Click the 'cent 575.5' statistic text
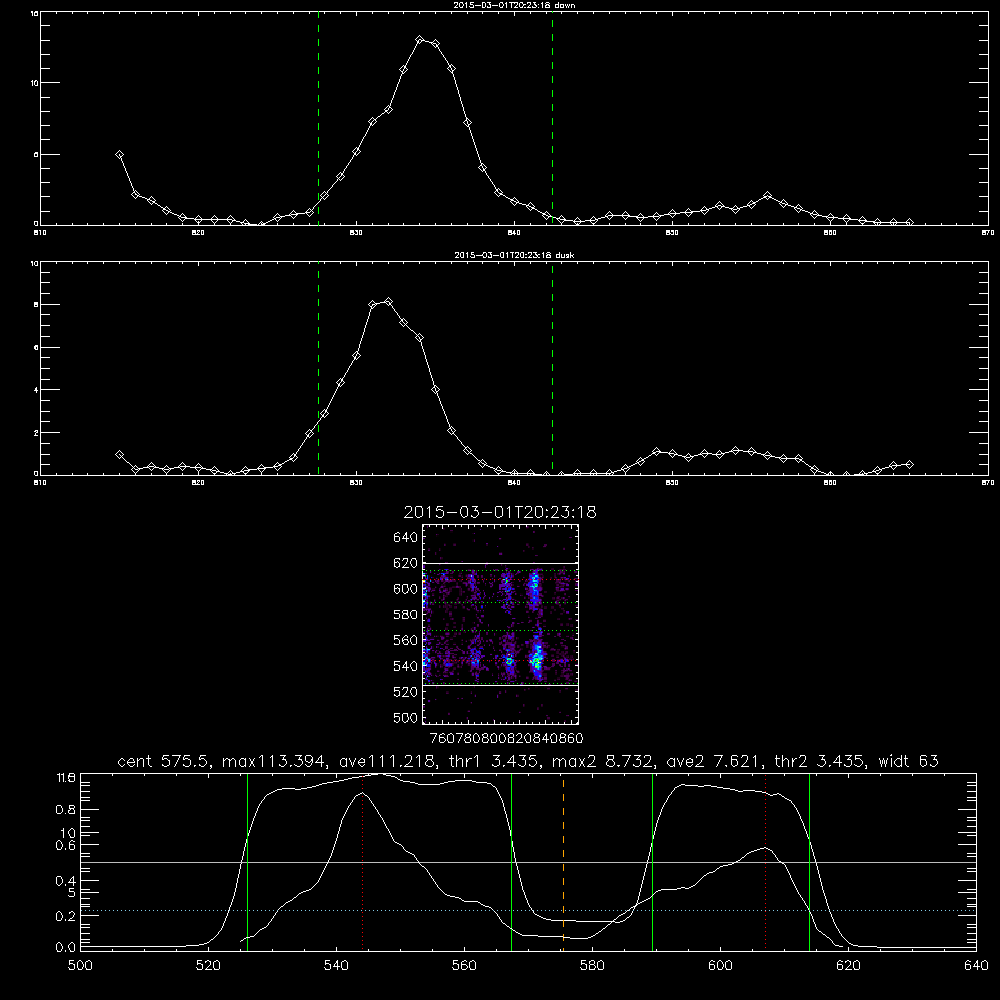This screenshot has height=1000, width=1000. [x=165, y=761]
